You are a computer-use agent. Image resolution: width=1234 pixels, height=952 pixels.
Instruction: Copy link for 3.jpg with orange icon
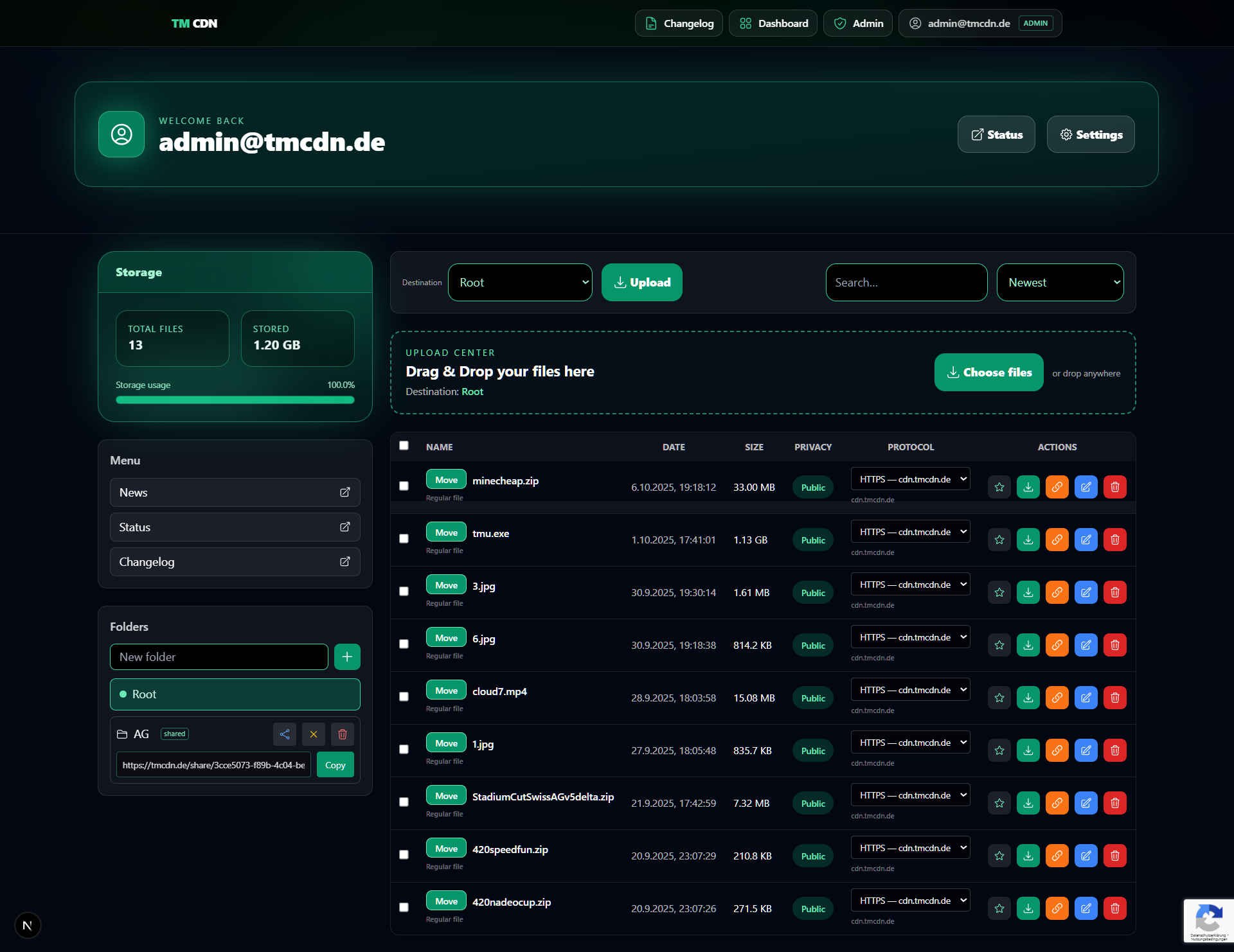tap(1057, 592)
